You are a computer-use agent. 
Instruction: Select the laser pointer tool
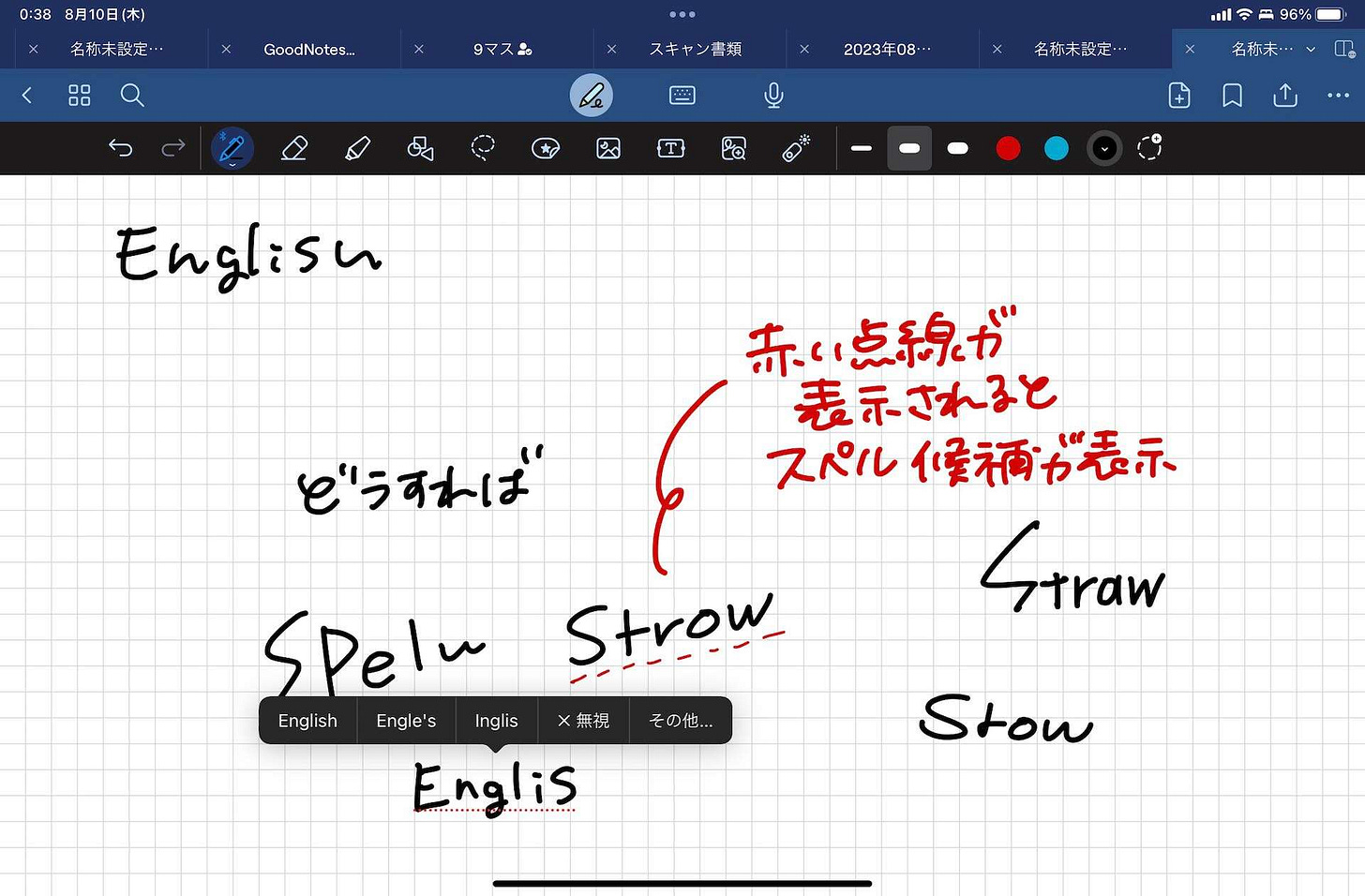796,147
